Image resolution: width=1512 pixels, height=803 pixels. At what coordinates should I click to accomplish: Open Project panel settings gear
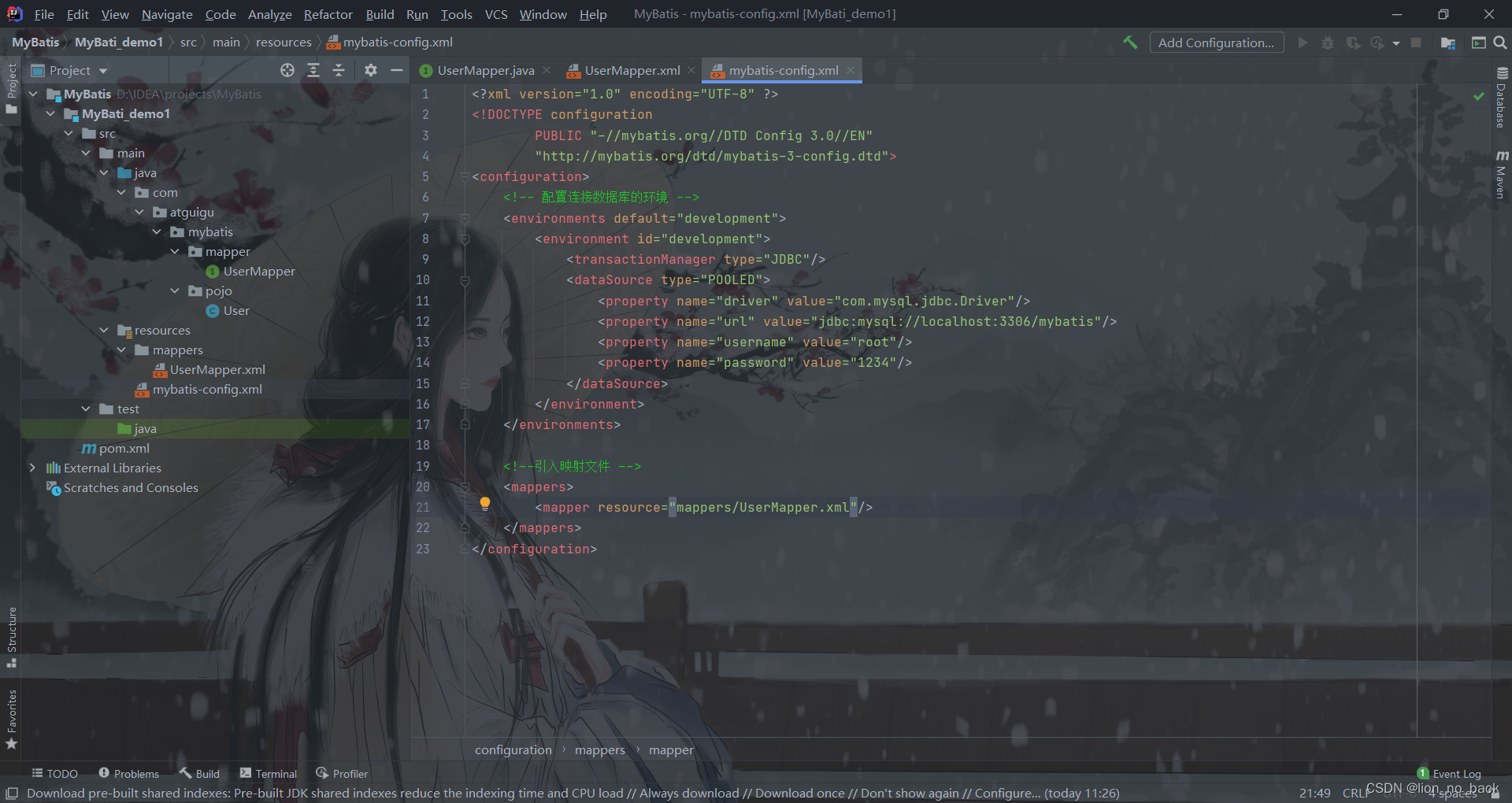click(371, 70)
